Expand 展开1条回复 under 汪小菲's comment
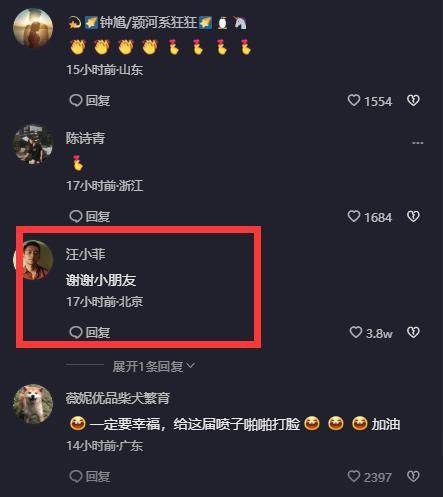443x497 pixels. pyautogui.click(x=154, y=366)
